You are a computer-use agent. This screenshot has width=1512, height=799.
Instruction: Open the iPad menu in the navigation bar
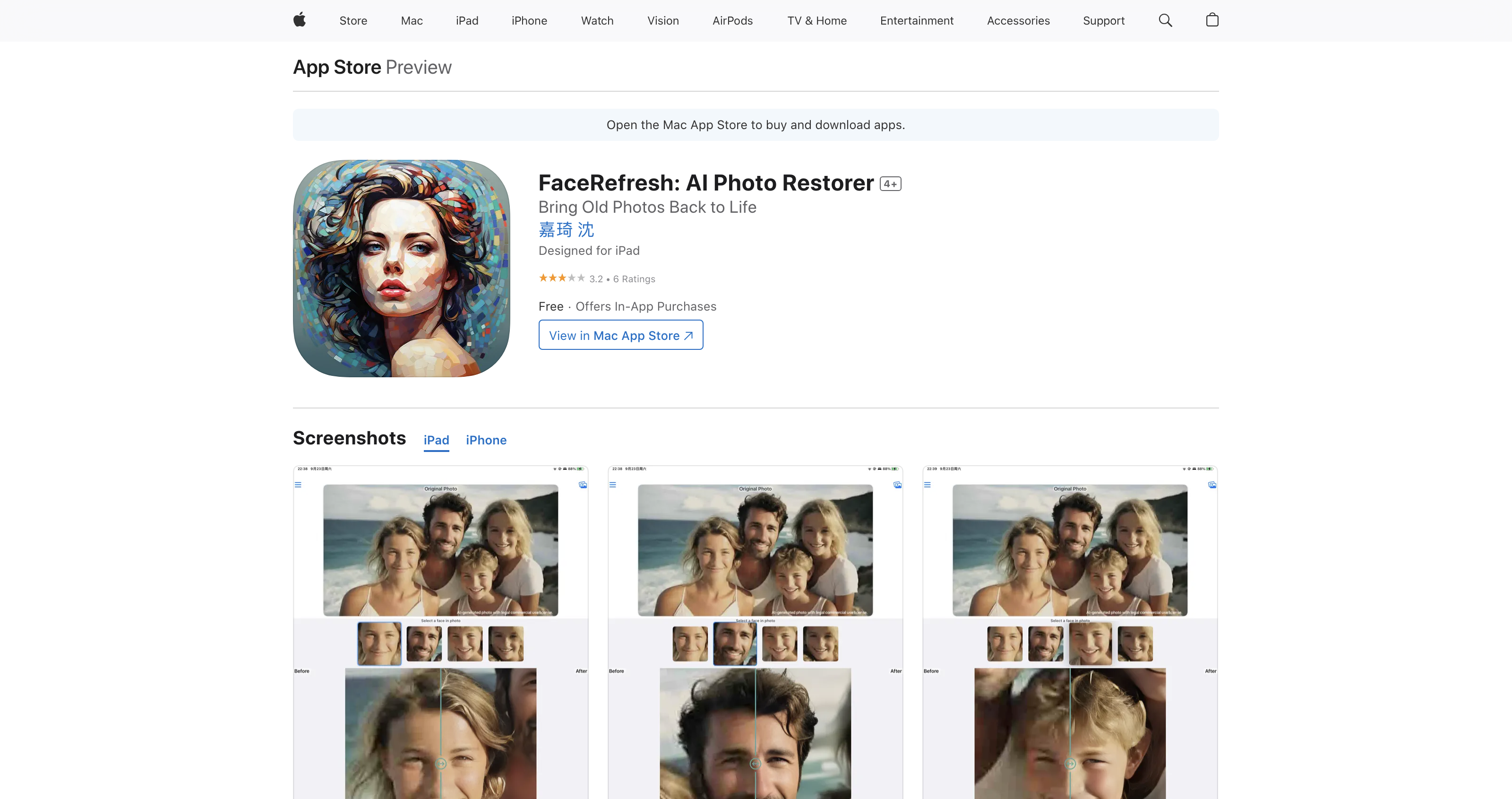(467, 20)
